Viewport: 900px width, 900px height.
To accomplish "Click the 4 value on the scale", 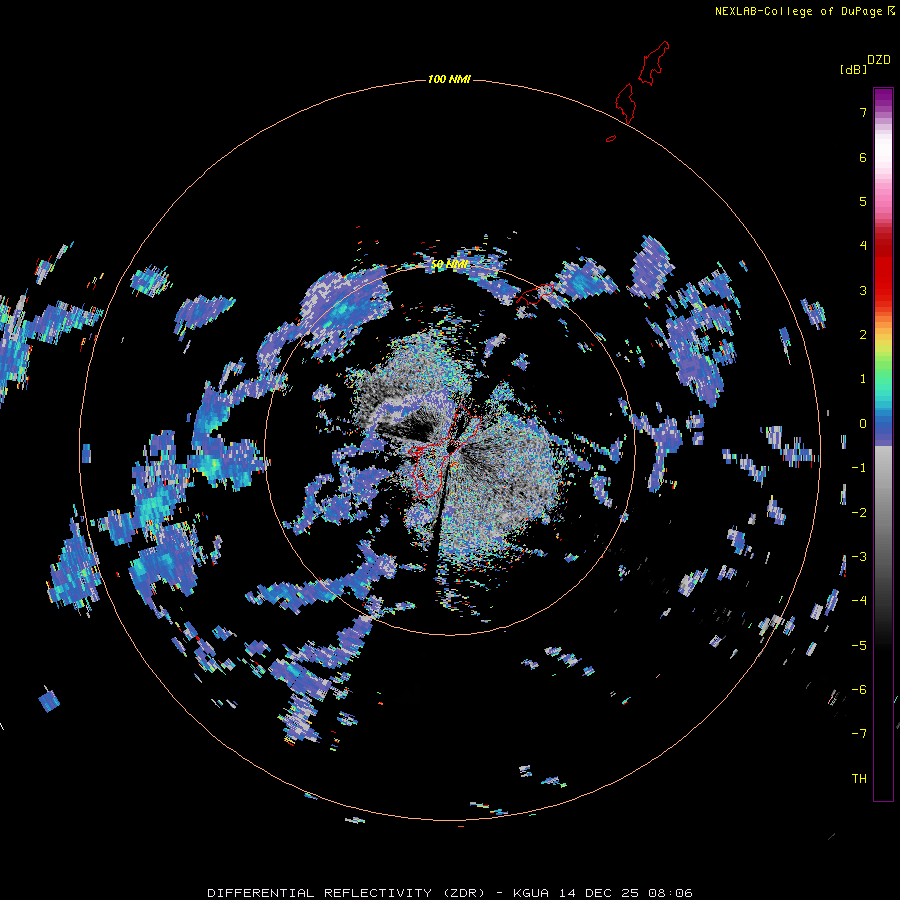I will tap(863, 246).
